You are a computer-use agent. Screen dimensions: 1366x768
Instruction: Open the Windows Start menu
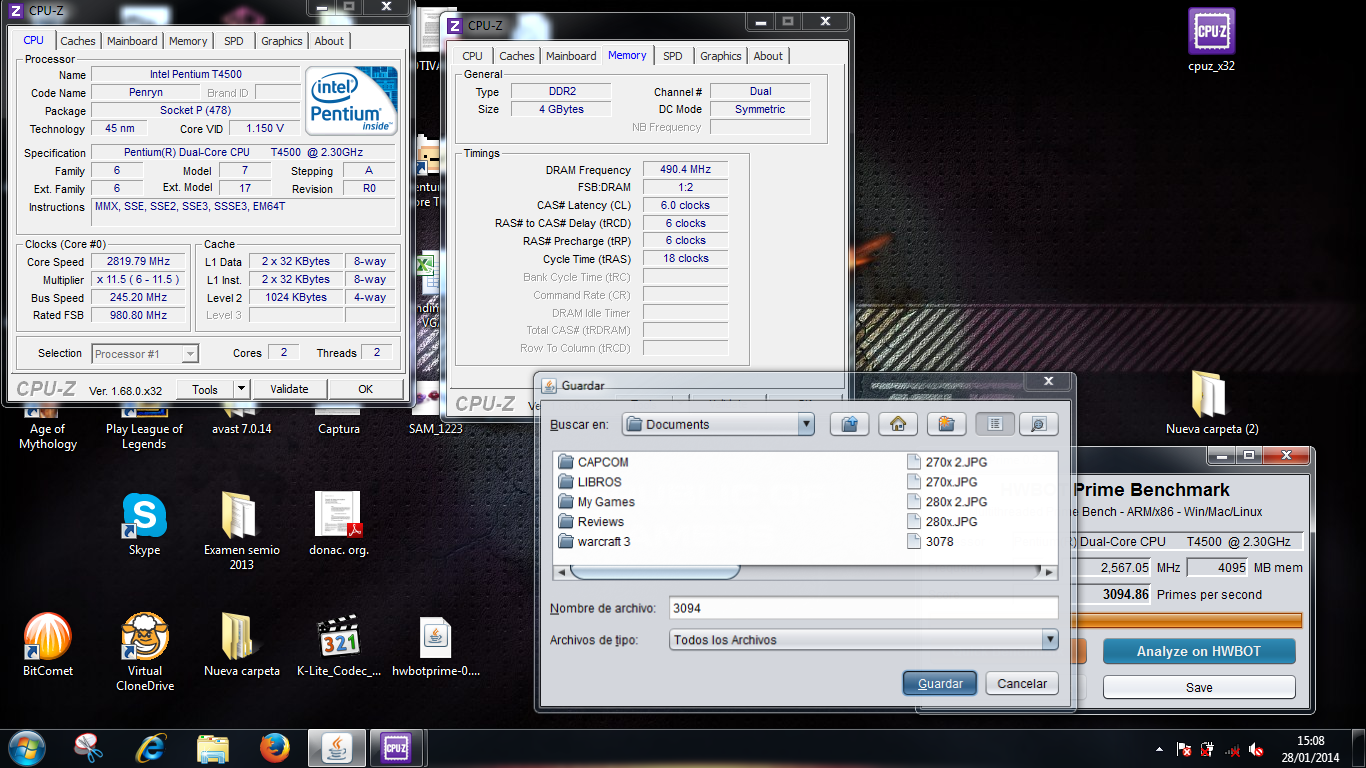point(27,748)
